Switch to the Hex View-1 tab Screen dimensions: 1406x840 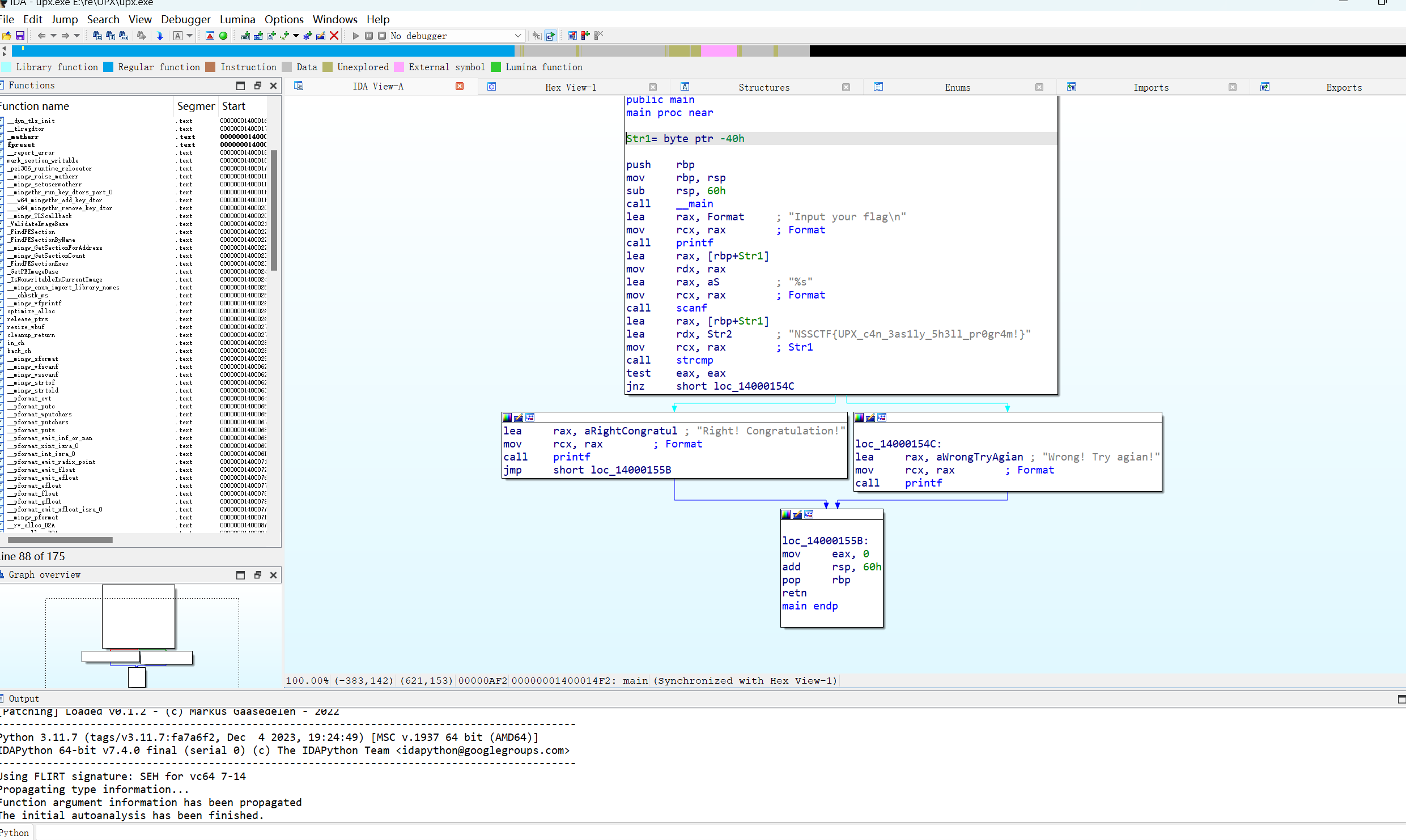pos(570,87)
